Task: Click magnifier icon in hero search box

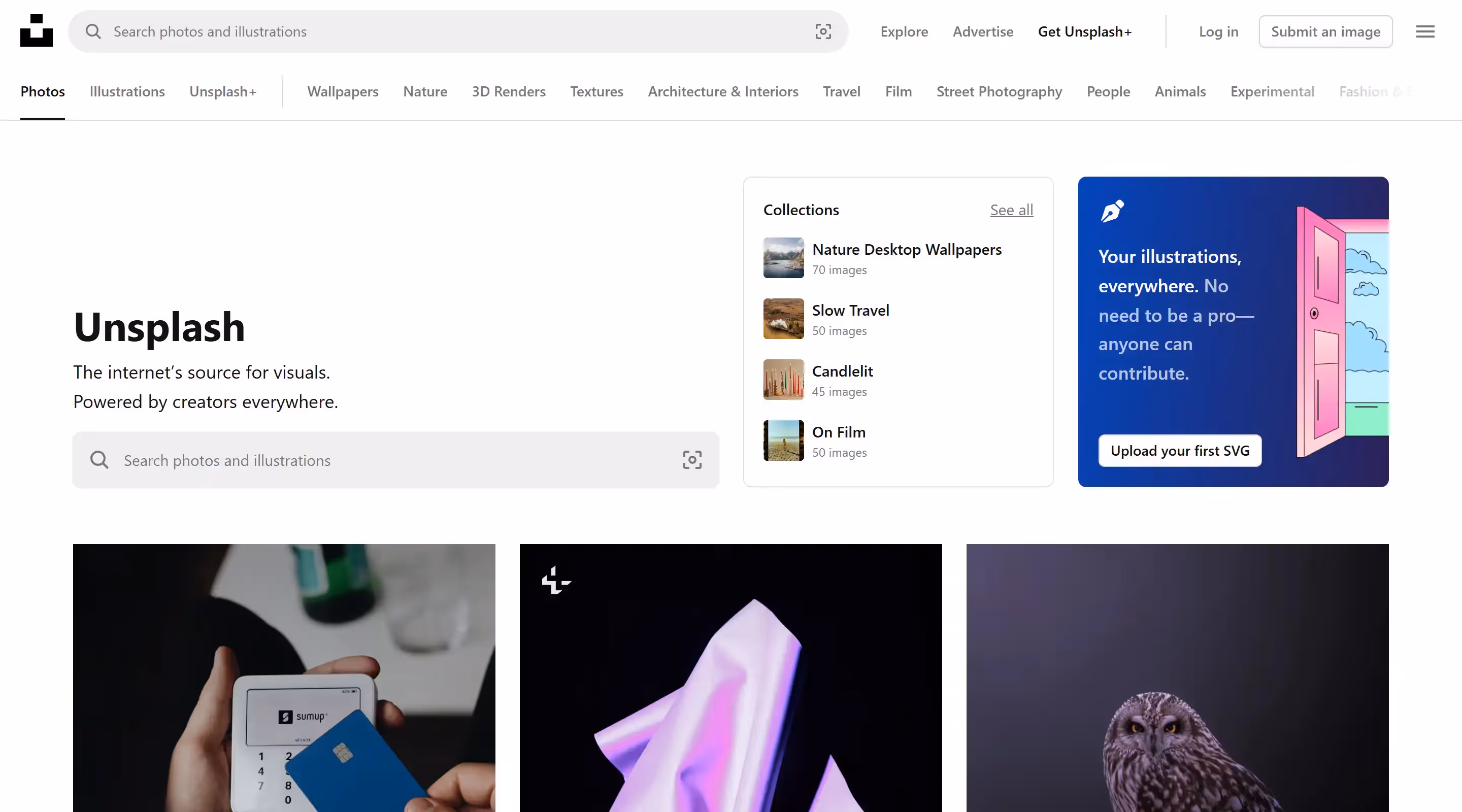Action: (x=99, y=460)
